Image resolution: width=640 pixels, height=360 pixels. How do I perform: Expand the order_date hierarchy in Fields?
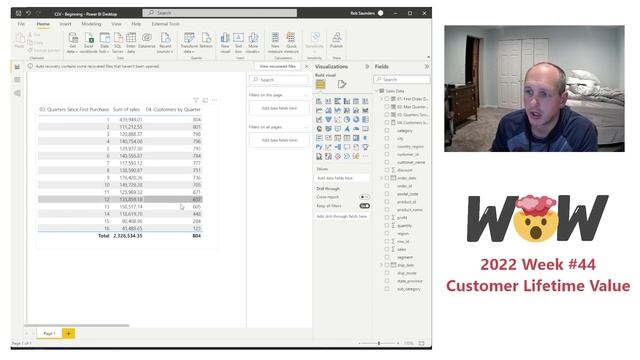tap(382, 178)
